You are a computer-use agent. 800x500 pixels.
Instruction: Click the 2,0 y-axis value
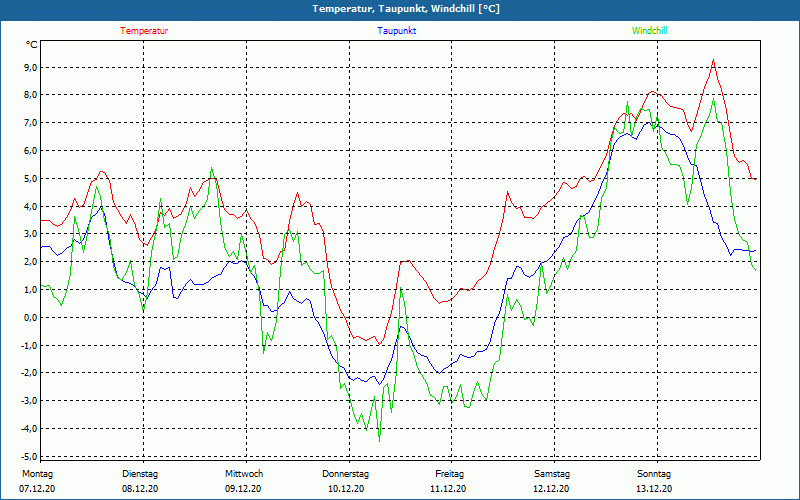tap(31, 262)
